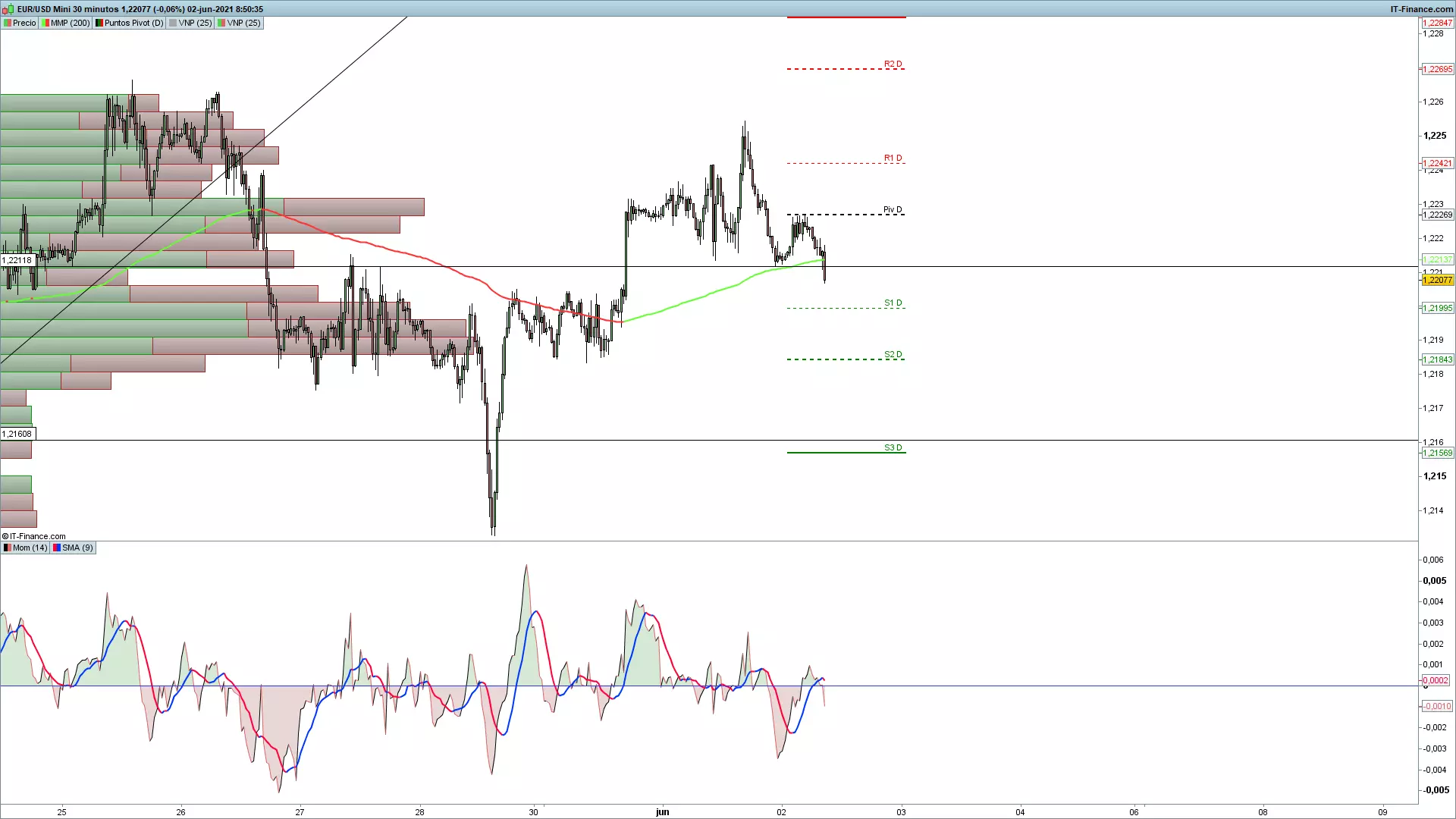Click the current price tag 1,22077
Screen dimensions: 1456x819
click(1437, 280)
